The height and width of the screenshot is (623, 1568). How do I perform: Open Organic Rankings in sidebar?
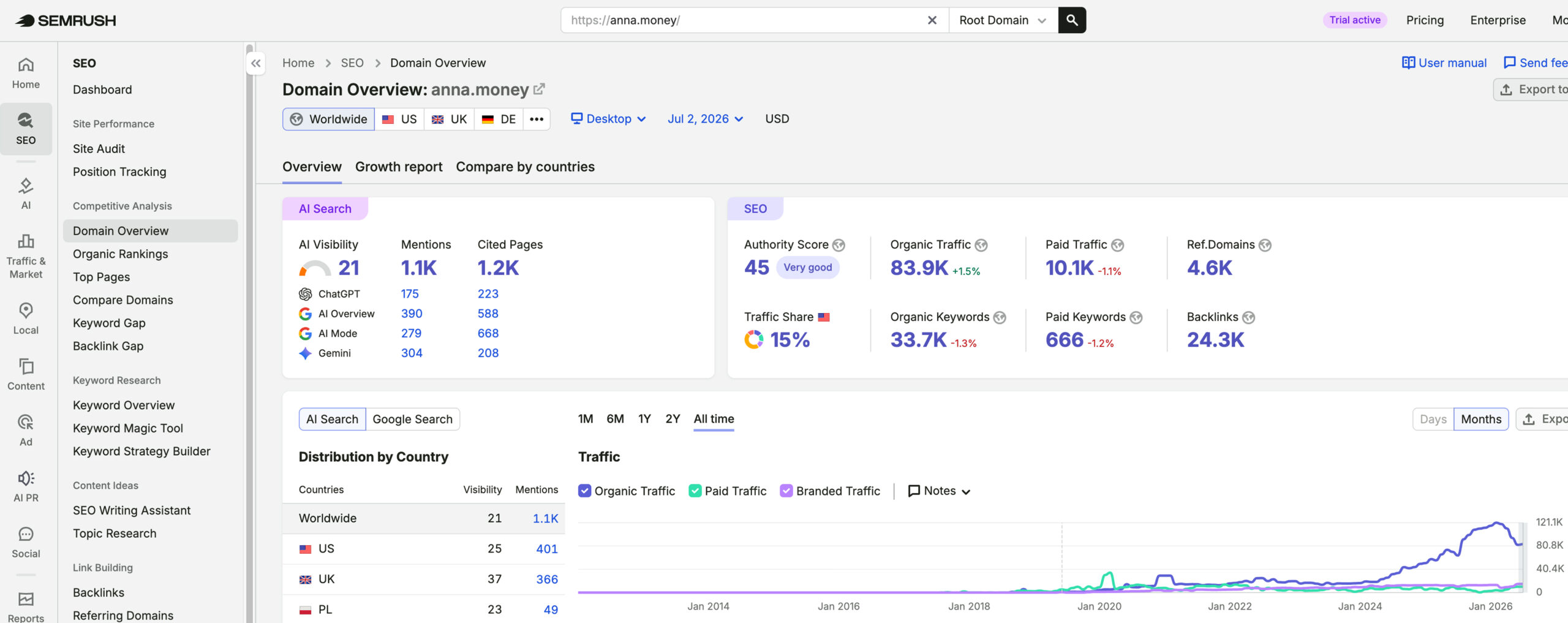[x=120, y=254]
